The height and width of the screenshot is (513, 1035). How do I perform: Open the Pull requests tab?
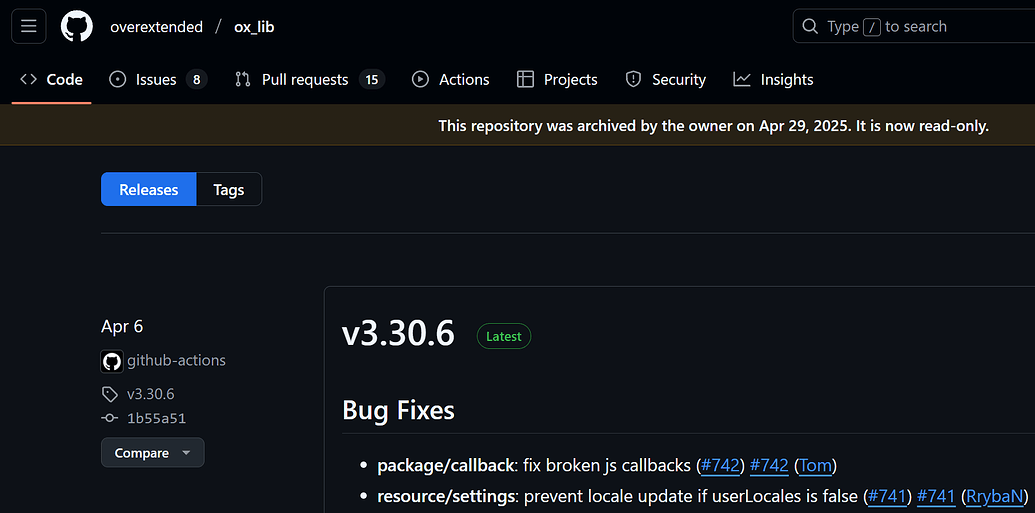[310, 80]
